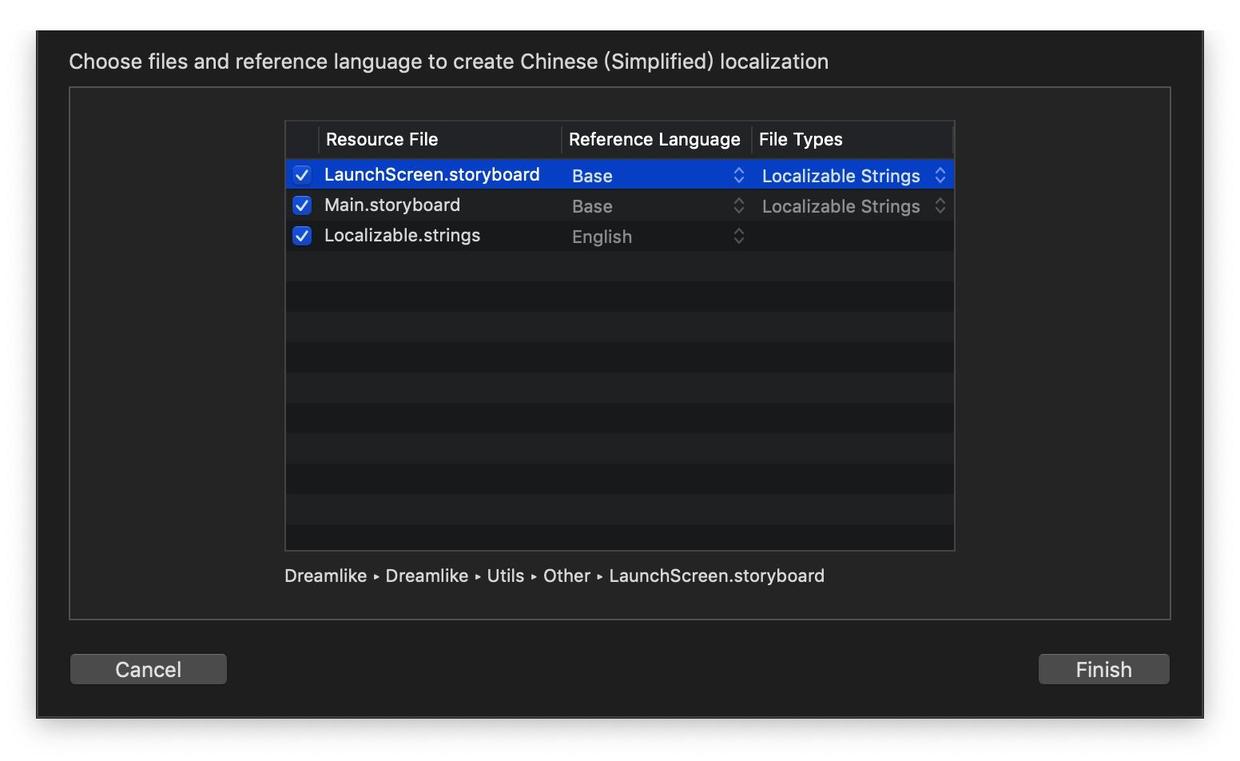Screen dimensions: 1240x761
Task: Click LaunchScreen.storyboard in the path bar
Action: pyautogui.click(x=716, y=576)
